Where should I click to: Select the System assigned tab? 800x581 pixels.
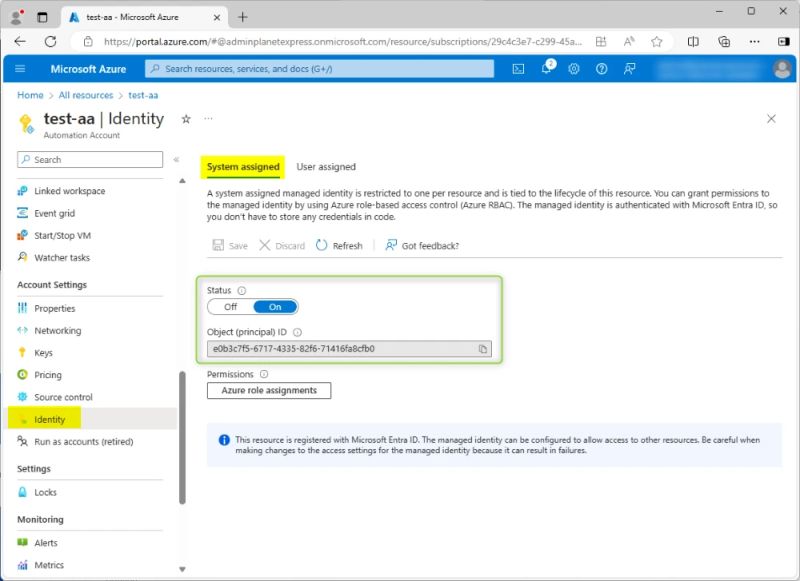click(x=240, y=166)
